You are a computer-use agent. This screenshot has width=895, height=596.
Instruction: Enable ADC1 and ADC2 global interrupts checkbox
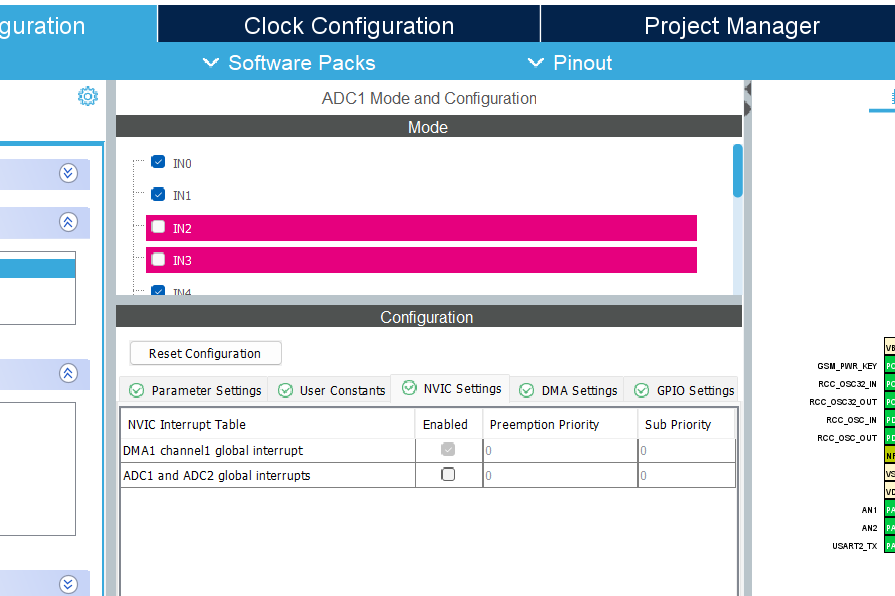tap(448, 475)
